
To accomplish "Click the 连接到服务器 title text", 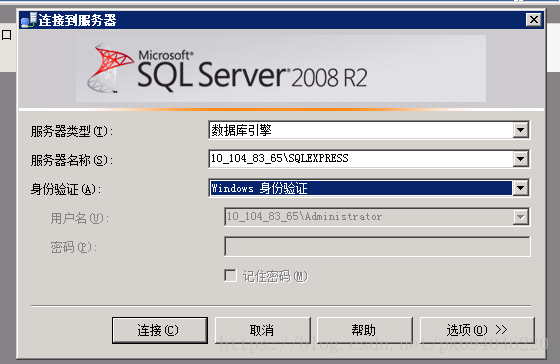I will click(x=78, y=20).
